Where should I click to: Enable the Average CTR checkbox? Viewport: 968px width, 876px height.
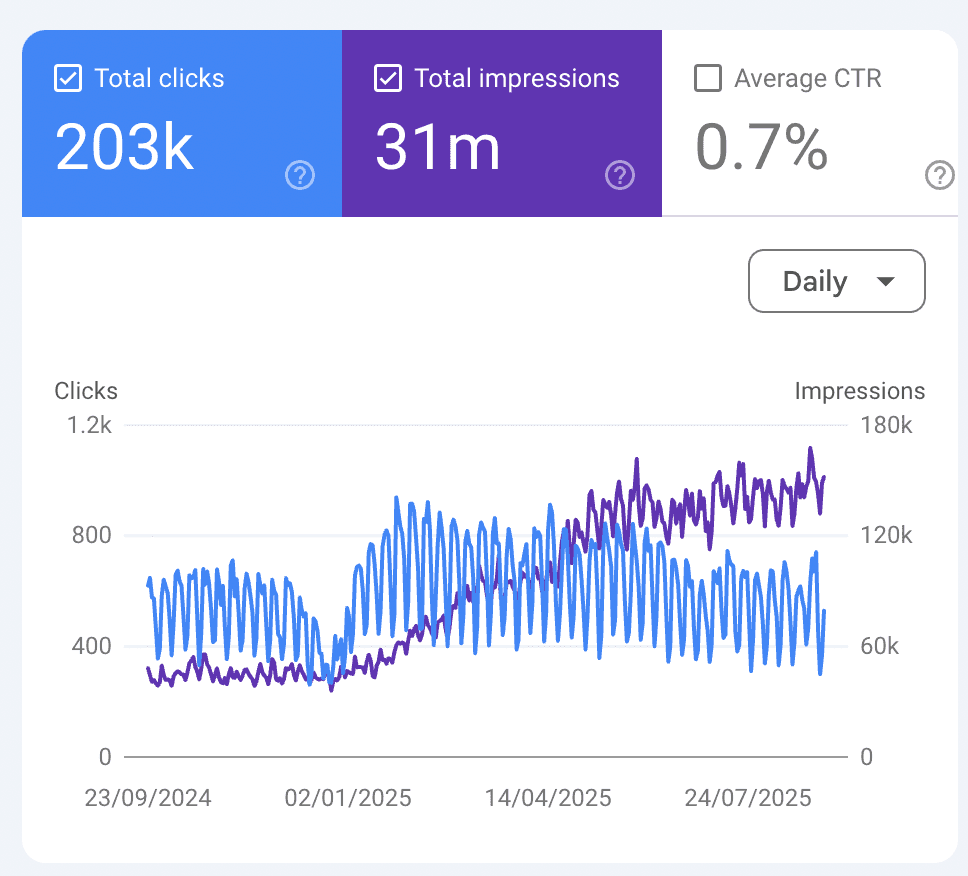(708, 79)
